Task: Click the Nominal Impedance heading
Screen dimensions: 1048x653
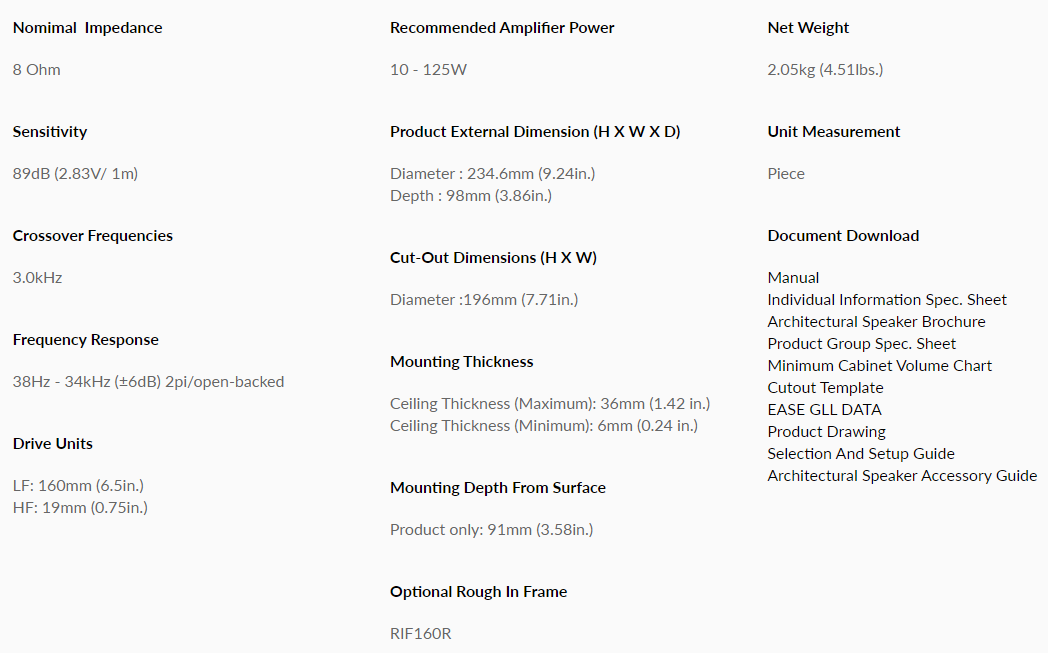Action: pos(87,28)
